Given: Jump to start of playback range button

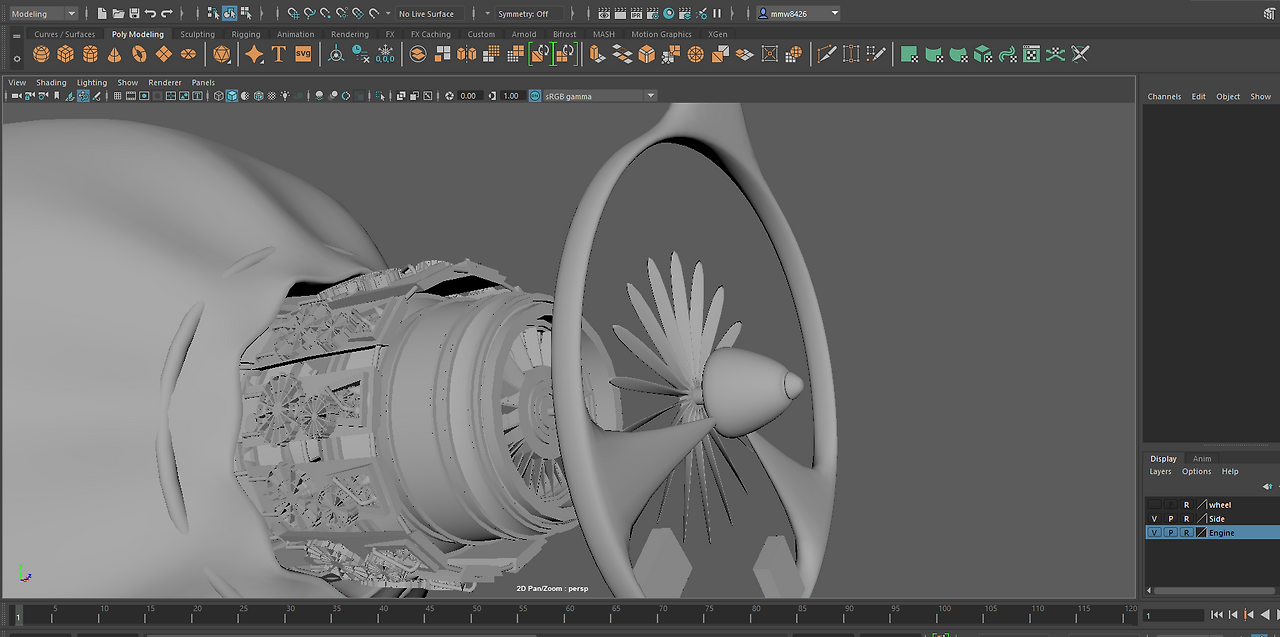Looking at the screenshot, I should [1216, 614].
